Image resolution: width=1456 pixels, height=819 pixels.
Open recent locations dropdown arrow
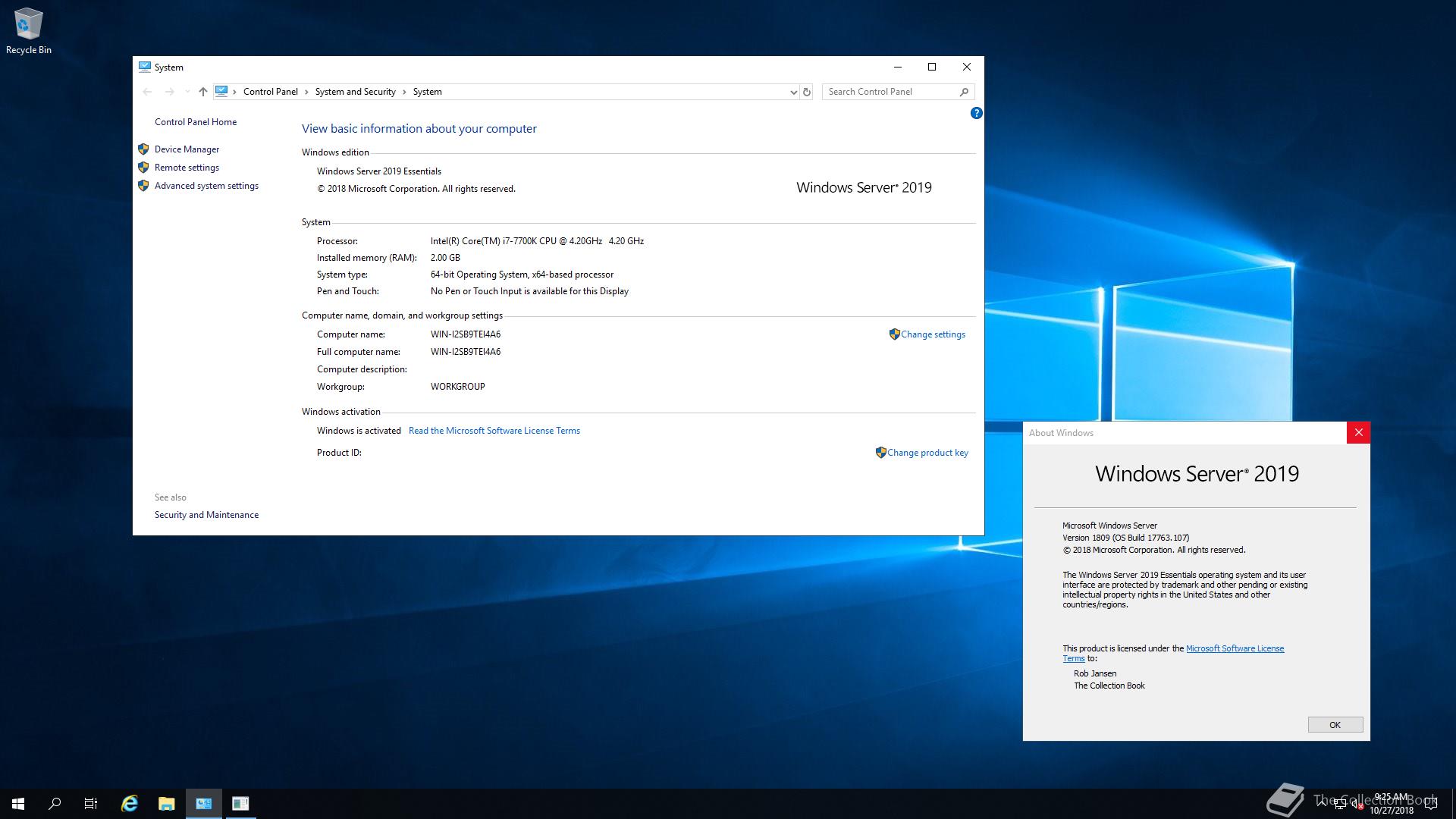pyautogui.click(x=187, y=92)
